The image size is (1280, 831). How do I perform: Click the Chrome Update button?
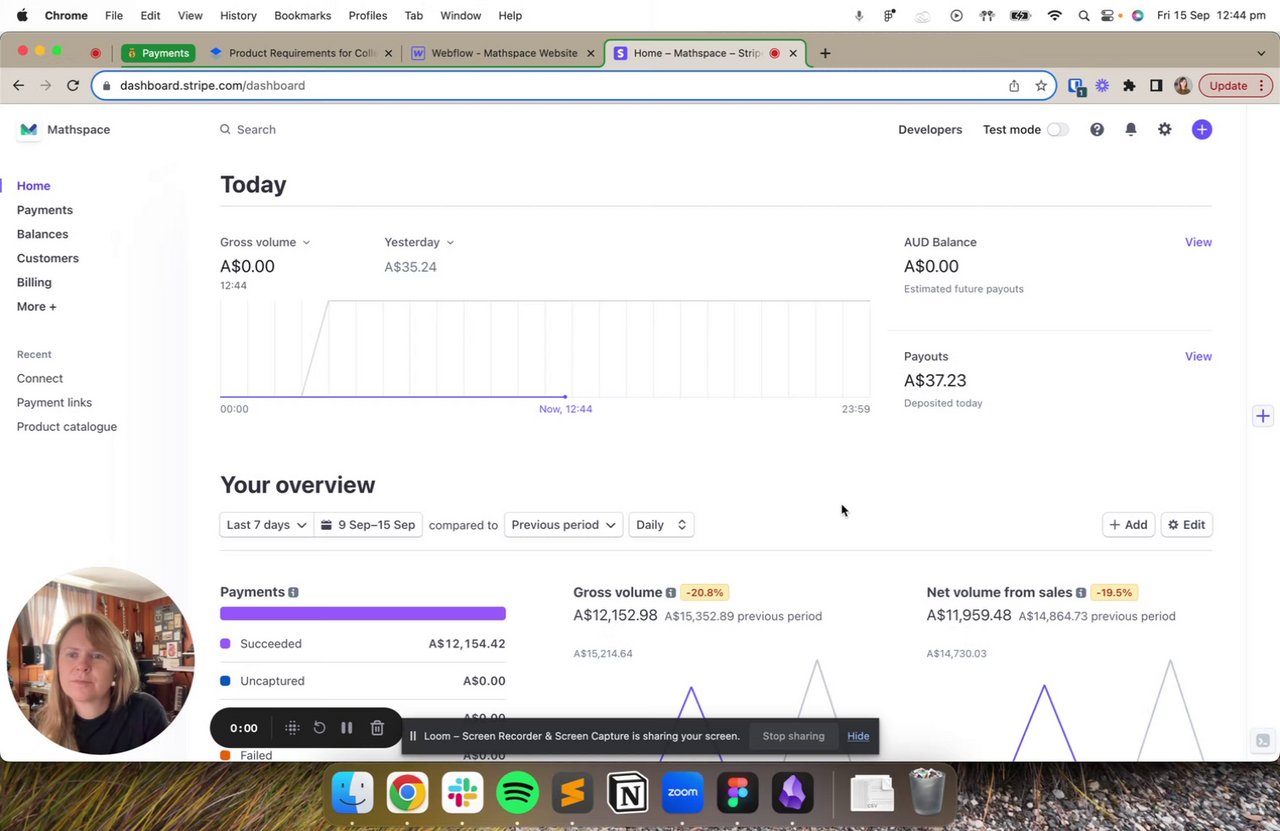(1235, 86)
